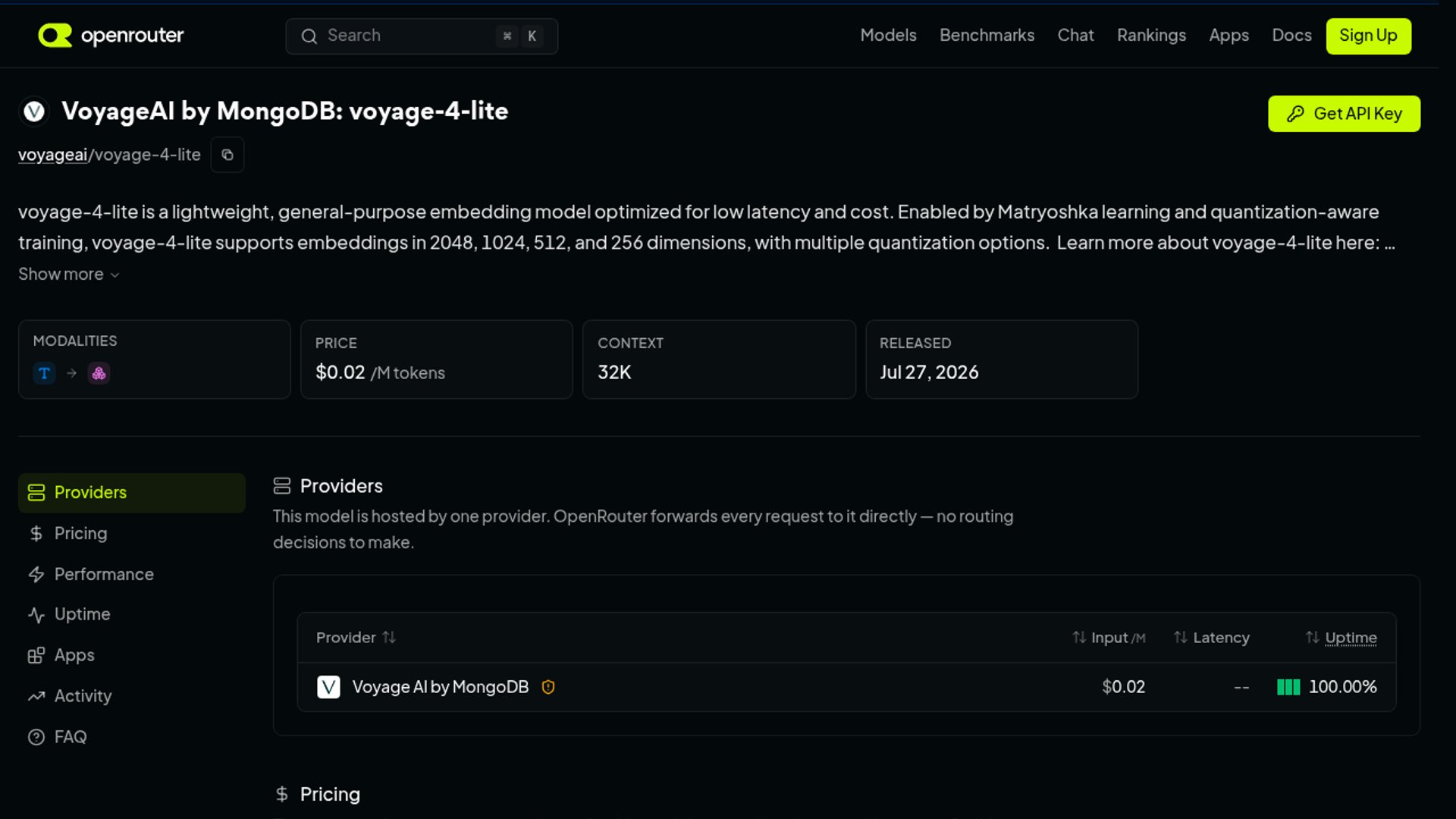Image resolution: width=1456 pixels, height=819 pixels.
Task: Click the shield icon beside Voyage AI by MongoDB
Action: (x=548, y=687)
